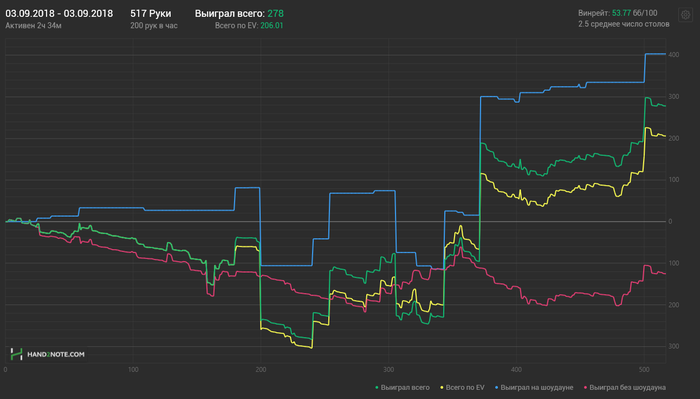Toggle the 'Выиграл на шоудауне' blue legend entry
This screenshot has width=700, height=399.
pyautogui.click(x=534, y=387)
